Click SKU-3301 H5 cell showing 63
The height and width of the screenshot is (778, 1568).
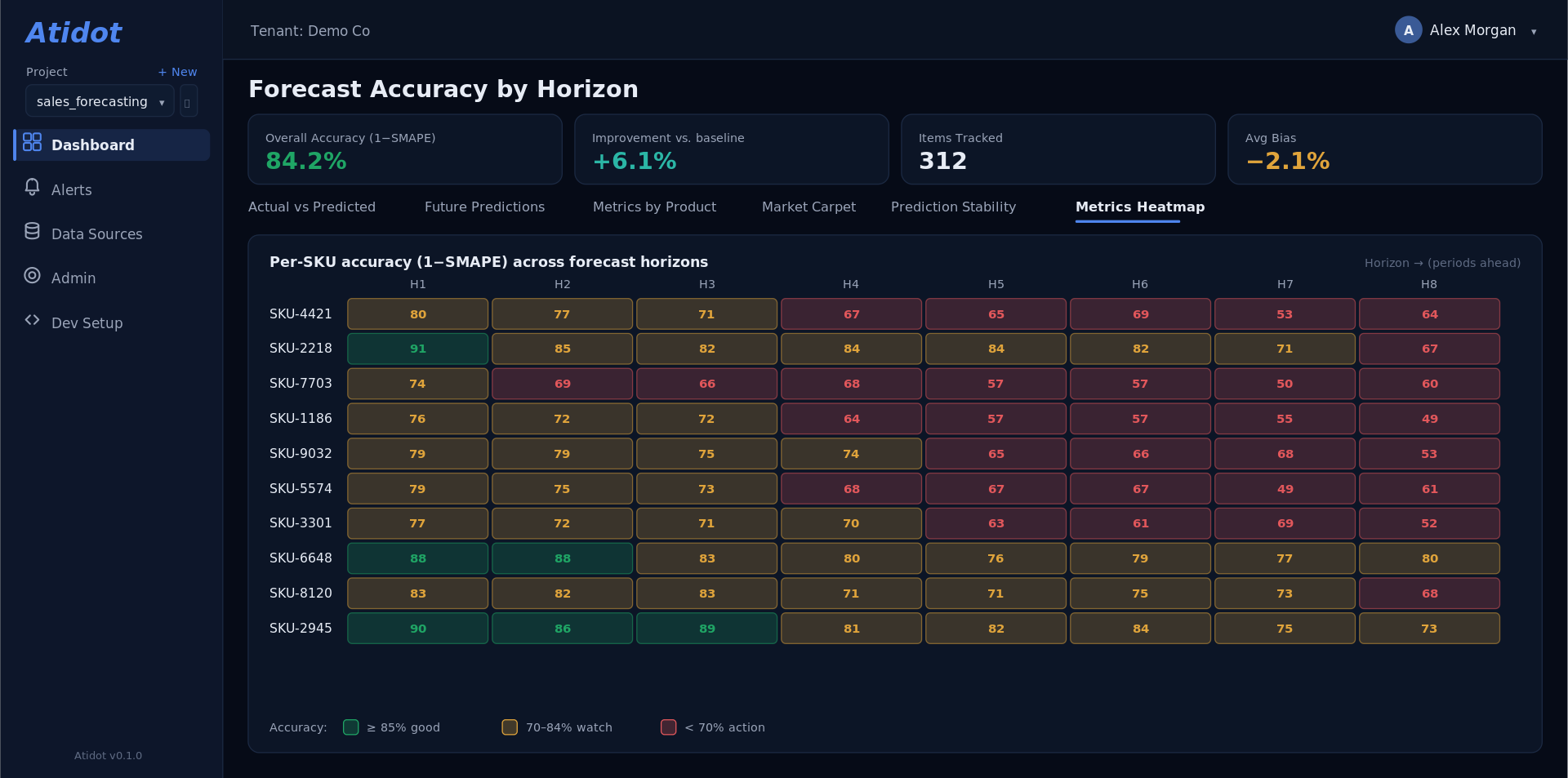(x=996, y=523)
